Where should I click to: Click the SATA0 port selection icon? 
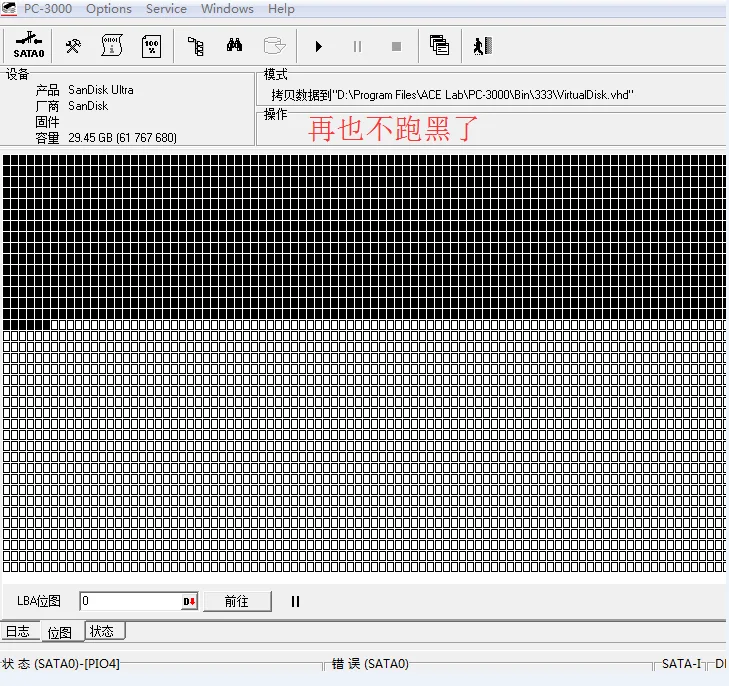[28, 45]
